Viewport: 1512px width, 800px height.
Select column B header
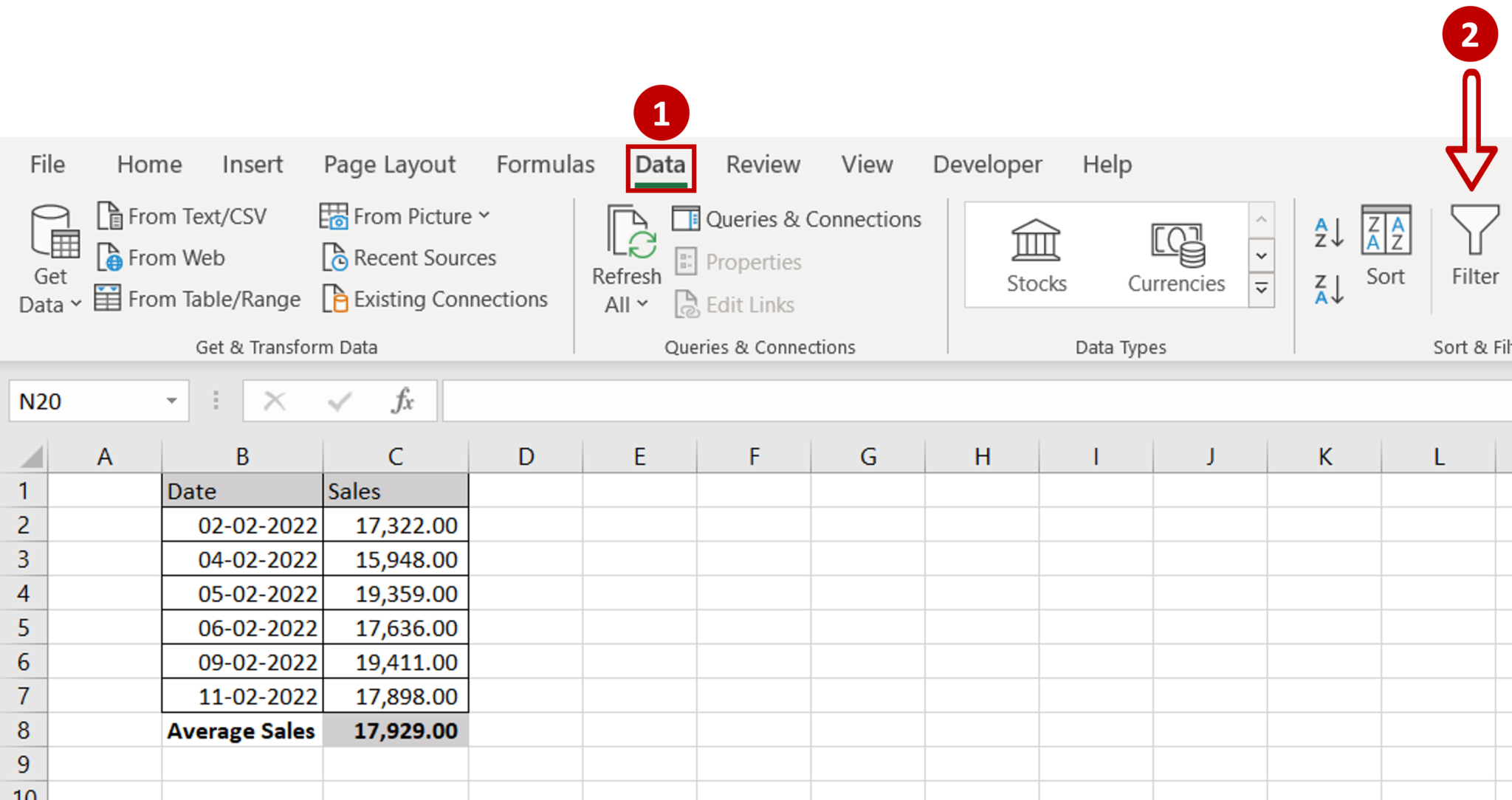(x=242, y=457)
